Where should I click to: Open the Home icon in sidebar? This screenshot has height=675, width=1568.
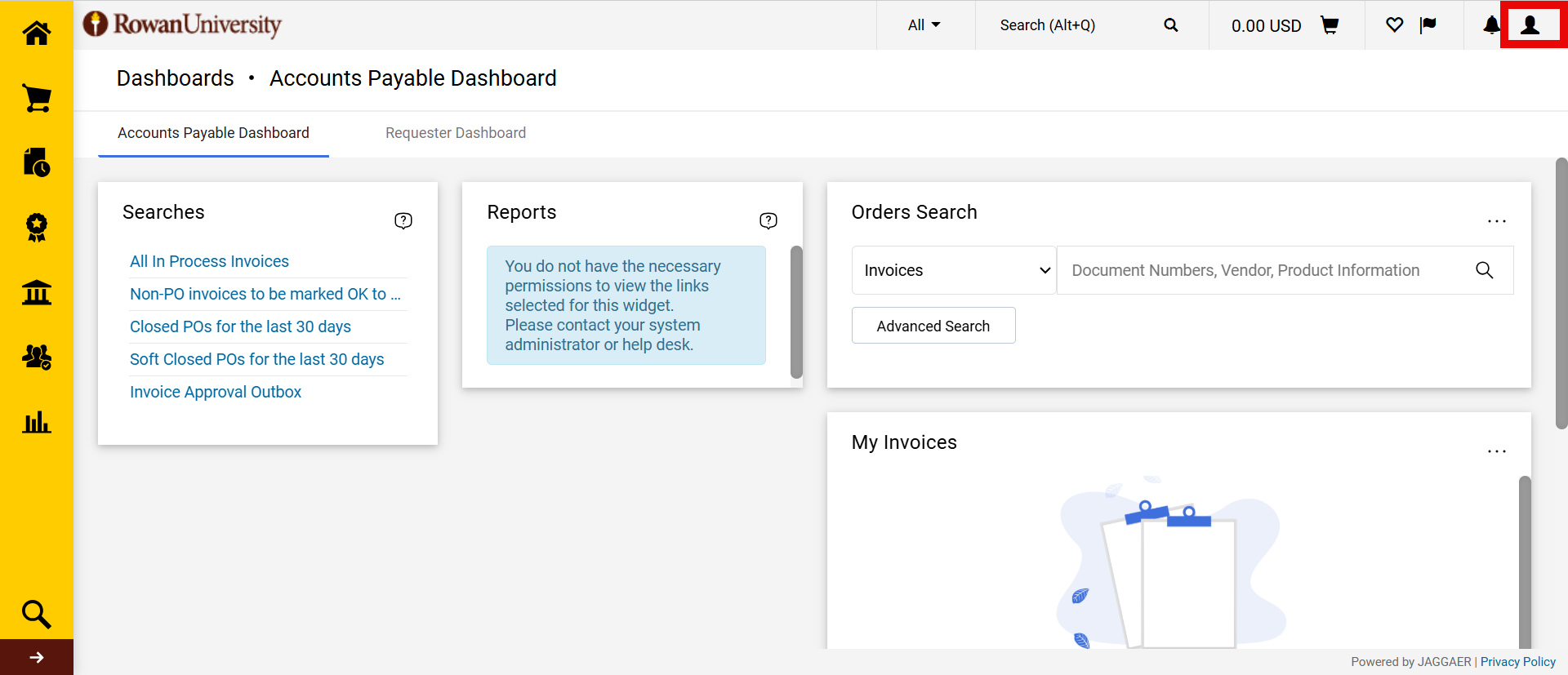tap(37, 33)
